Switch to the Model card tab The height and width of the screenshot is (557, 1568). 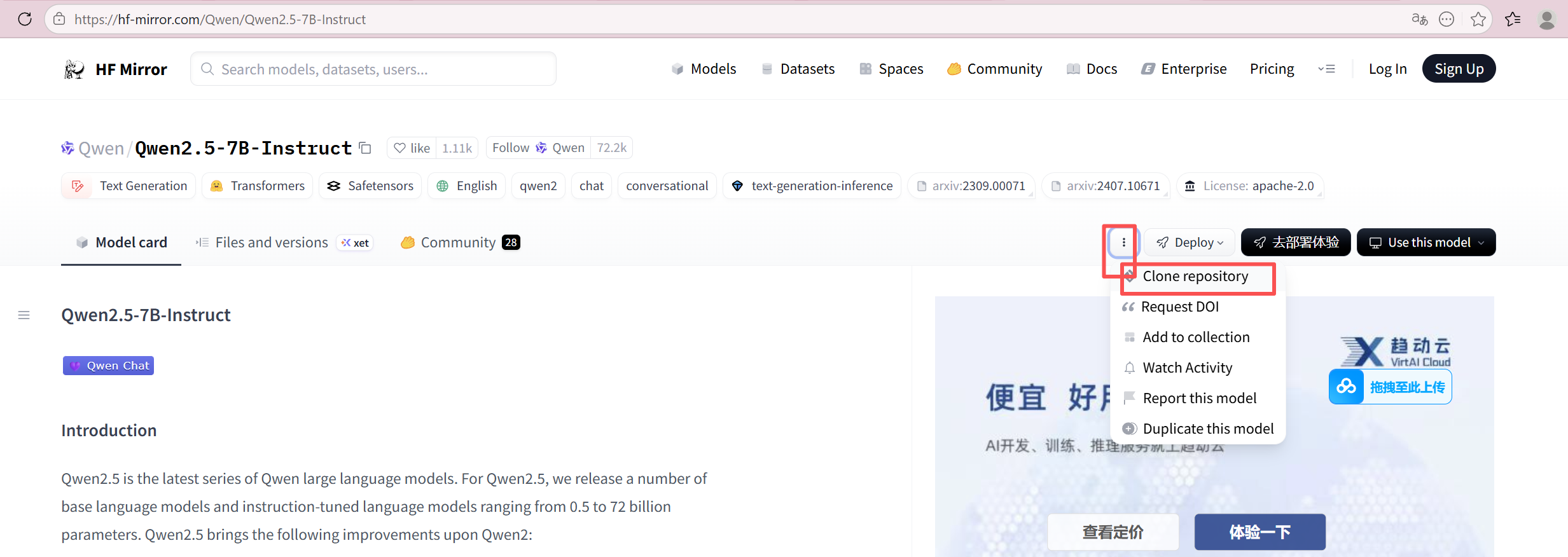[x=121, y=242]
